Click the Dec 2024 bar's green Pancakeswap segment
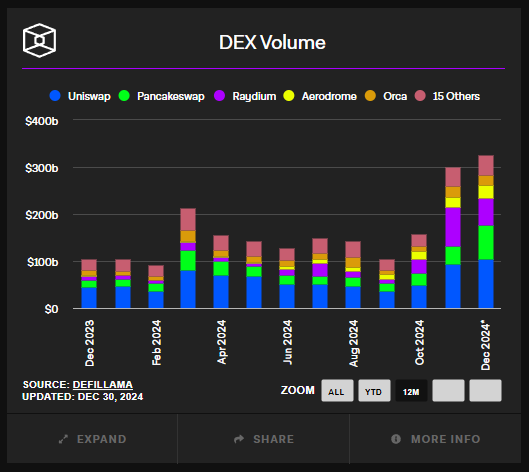Image resolution: width=529 pixels, height=472 pixels. click(486, 243)
